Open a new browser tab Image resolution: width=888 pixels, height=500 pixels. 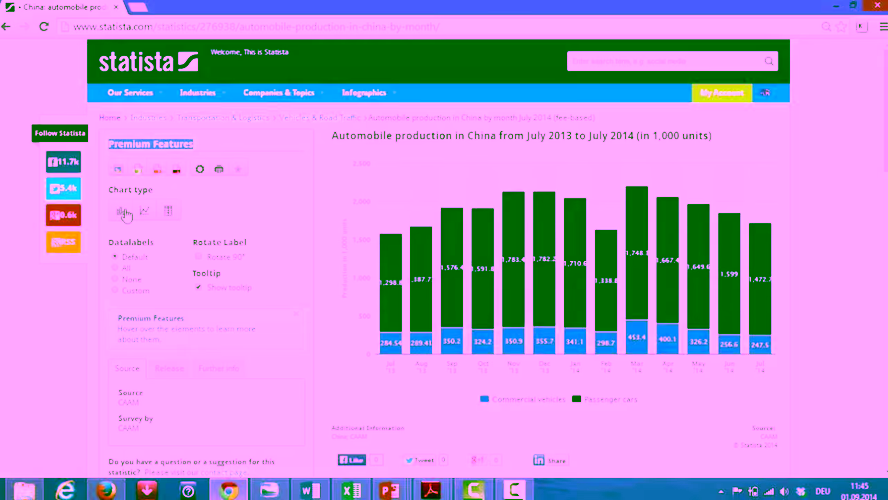[x=138, y=7]
